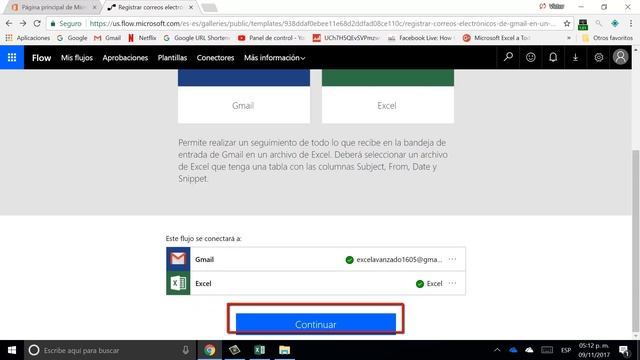Click the Aplicaciones bookmarks shortcut
The width and height of the screenshot is (640, 360).
point(27,38)
